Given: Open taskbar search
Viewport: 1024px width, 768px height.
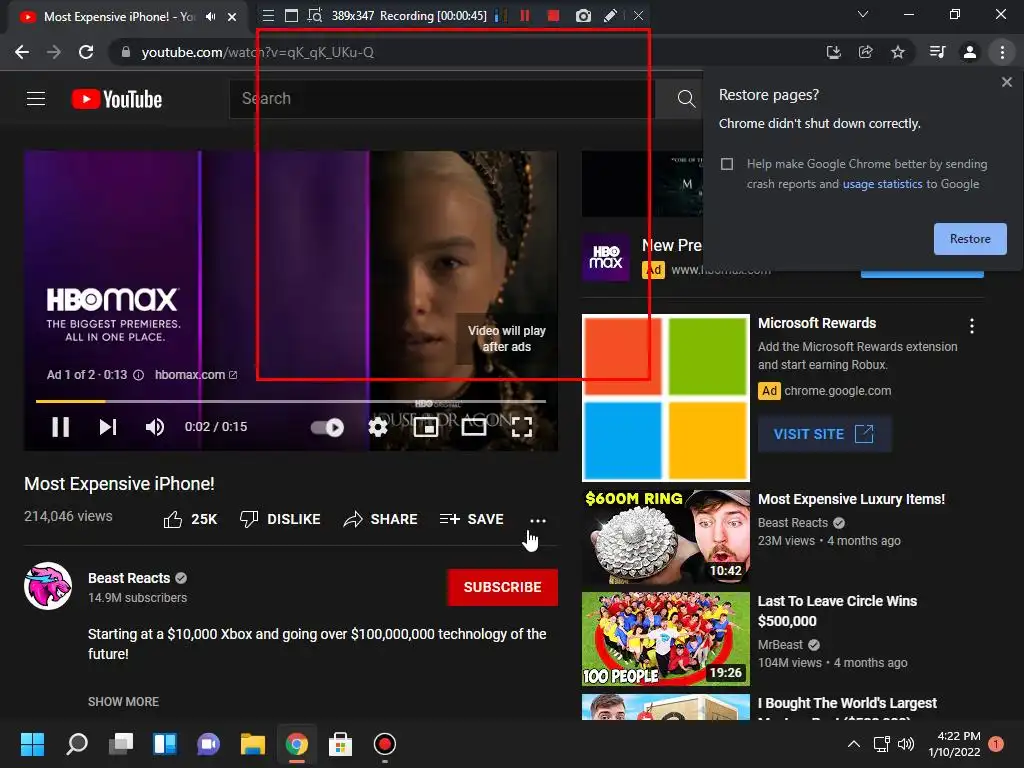Looking at the screenshot, I should pyautogui.click(x=77, y=744).
